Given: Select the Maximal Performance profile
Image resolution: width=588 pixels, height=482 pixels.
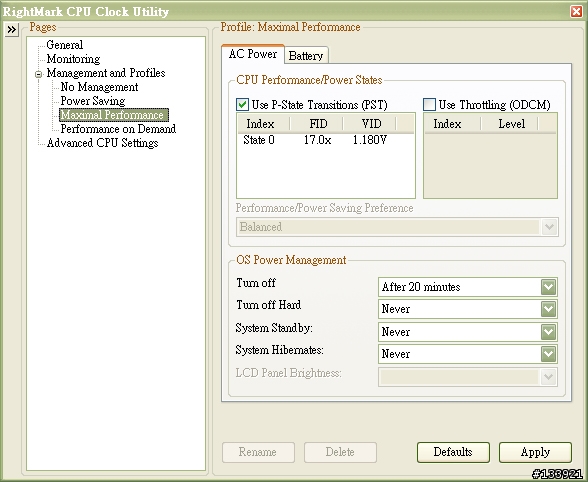Looking at the screenshot, I should pos(114,115).
